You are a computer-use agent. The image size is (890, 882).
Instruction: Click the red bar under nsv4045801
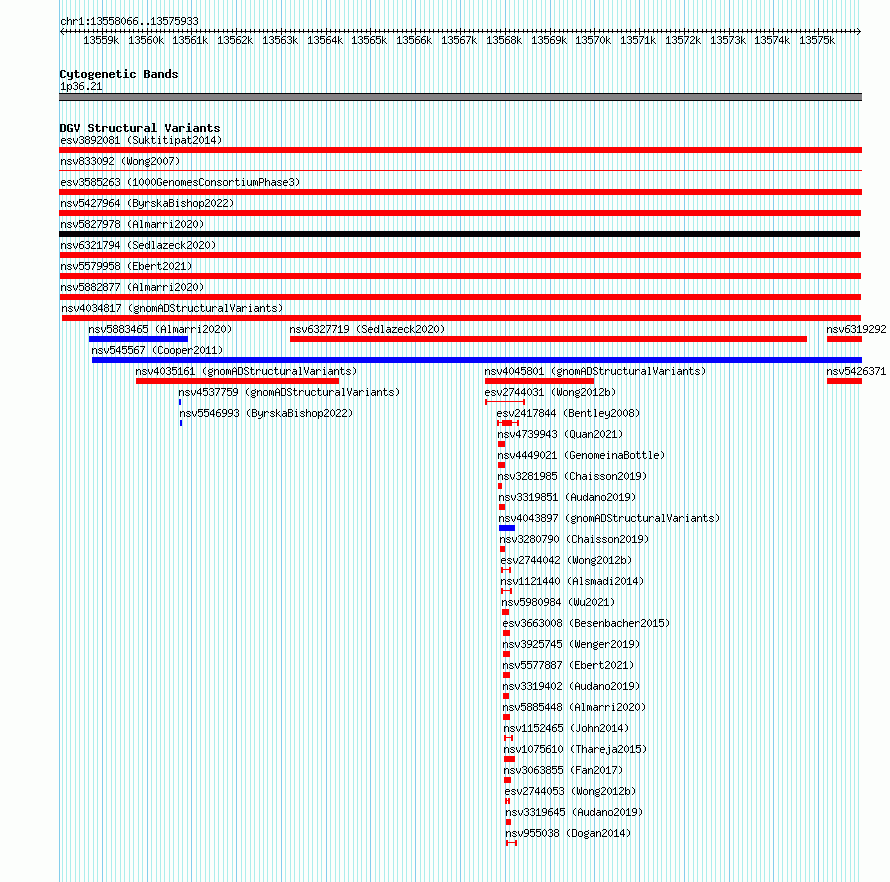click(539, 381)
